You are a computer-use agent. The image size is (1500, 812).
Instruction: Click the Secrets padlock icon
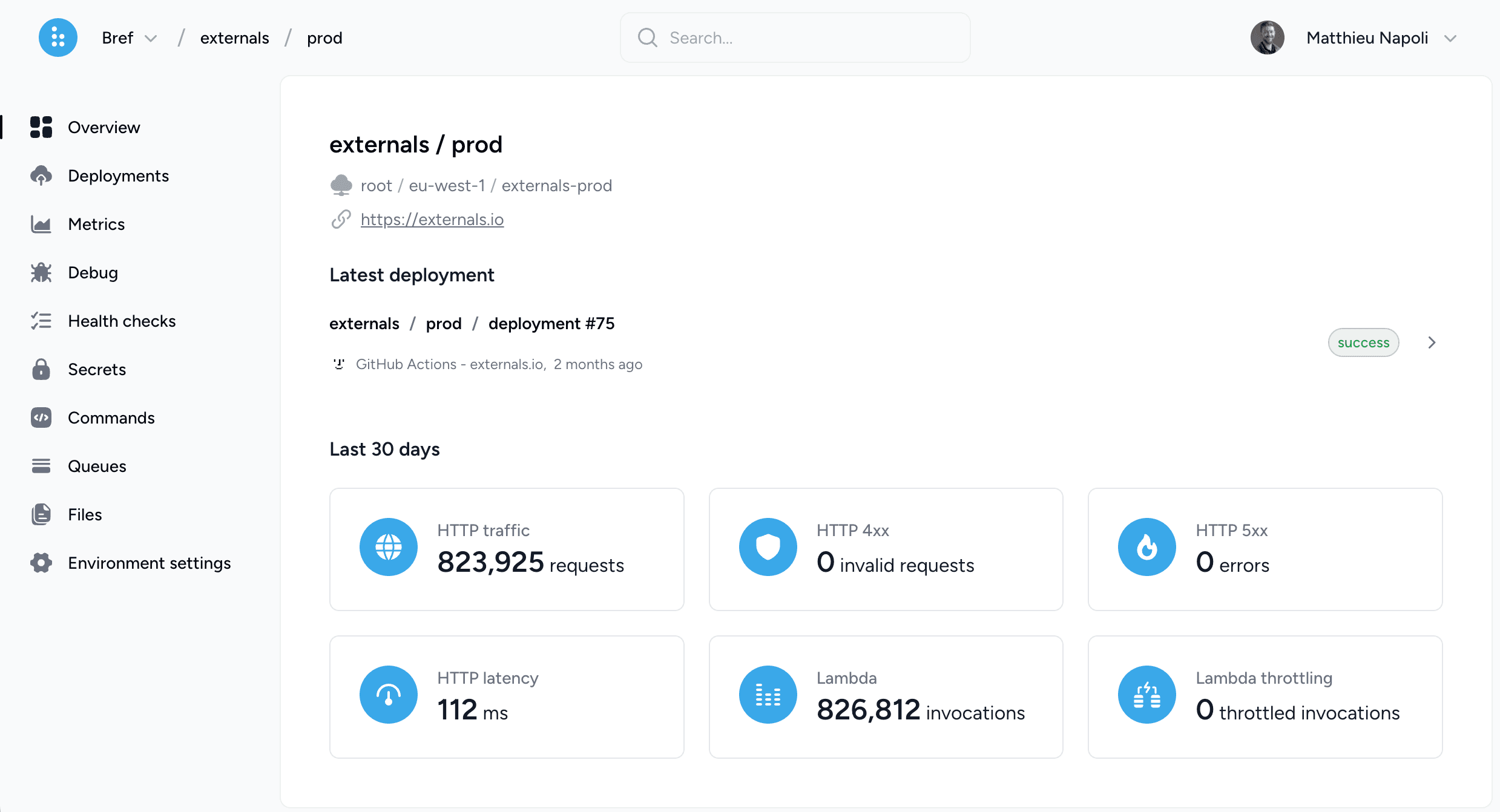[x=41, y=369]
